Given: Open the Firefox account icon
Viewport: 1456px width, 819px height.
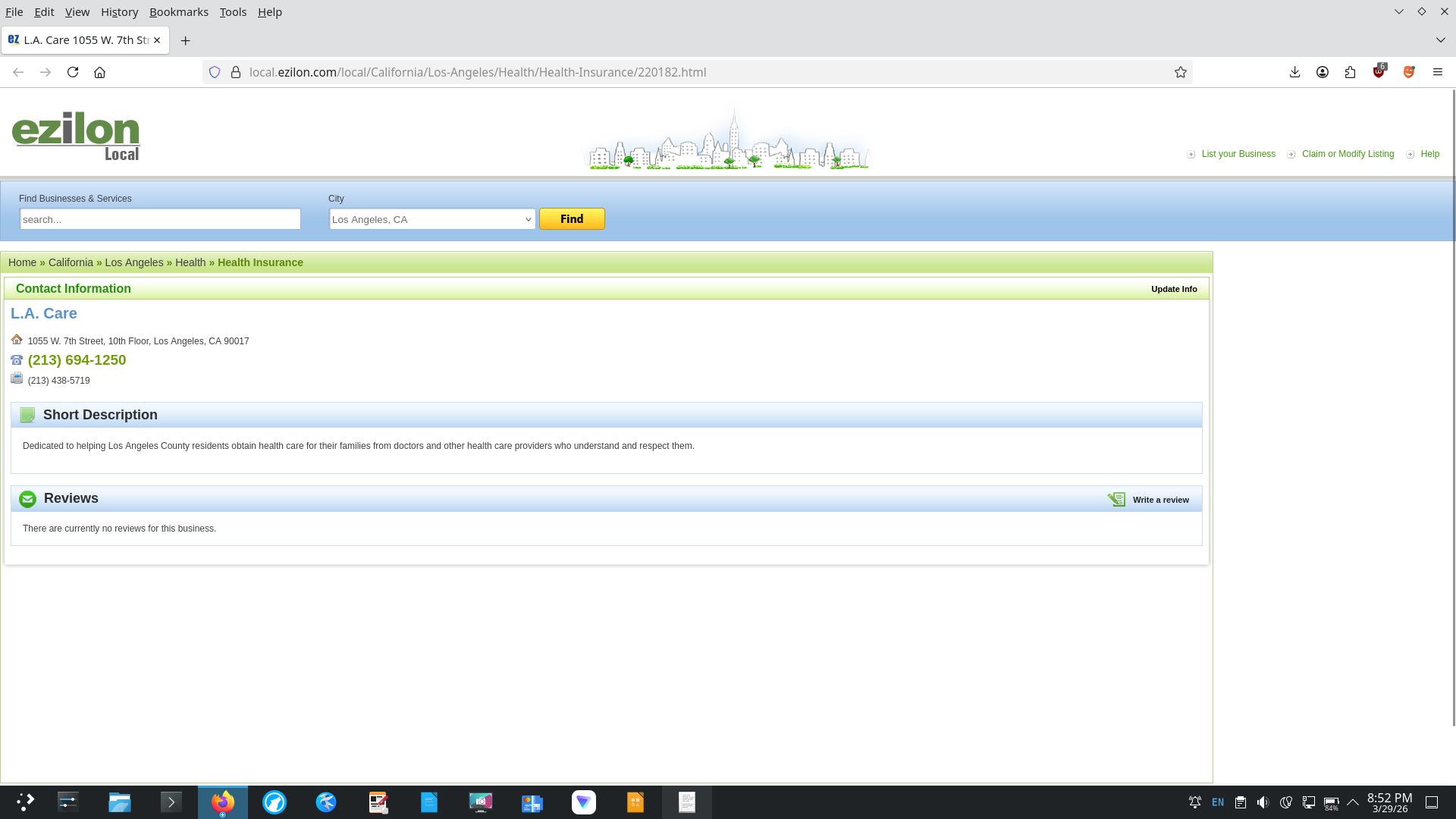Looking at the screenshot, I should click(x=1322, y=72).
